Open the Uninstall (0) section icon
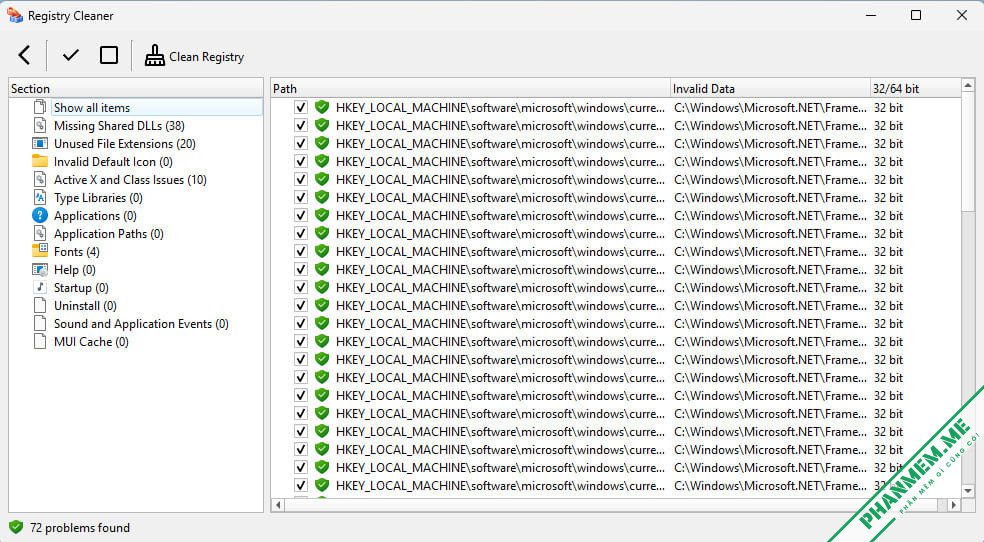 pyautogui.click(x=40, y=306)
